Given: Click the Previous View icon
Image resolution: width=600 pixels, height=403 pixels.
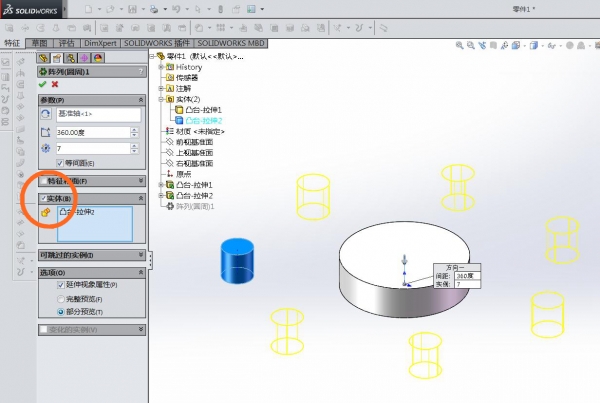Looking at the screenshot, I should point(482,46).
